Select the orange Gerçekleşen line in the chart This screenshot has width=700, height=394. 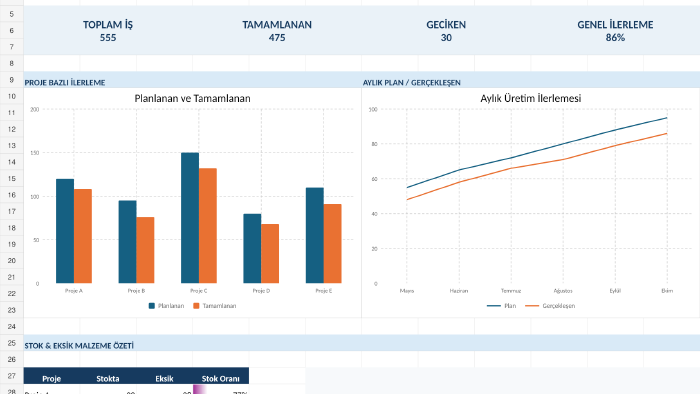click(537, 166)
